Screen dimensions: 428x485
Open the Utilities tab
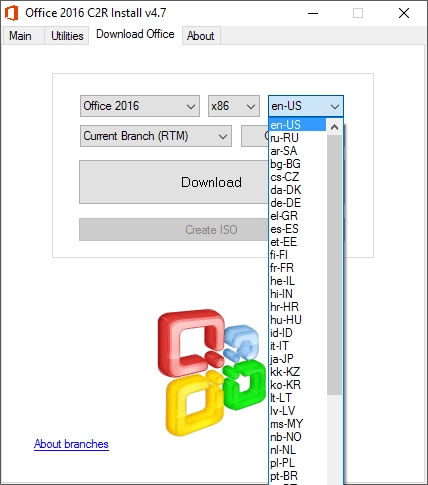67,36
